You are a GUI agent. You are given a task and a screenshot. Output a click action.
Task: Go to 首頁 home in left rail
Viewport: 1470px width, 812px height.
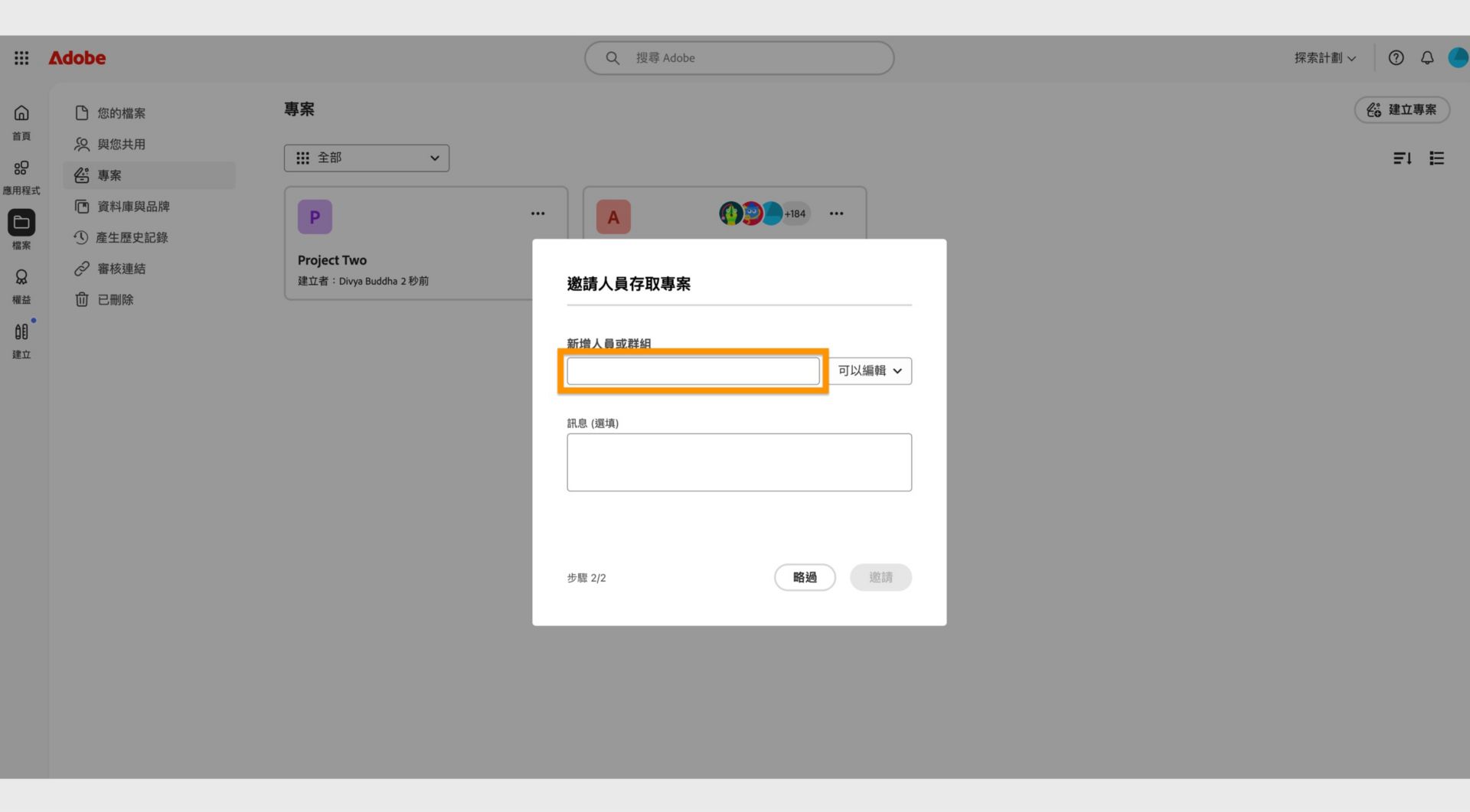[x=21, y=122]
